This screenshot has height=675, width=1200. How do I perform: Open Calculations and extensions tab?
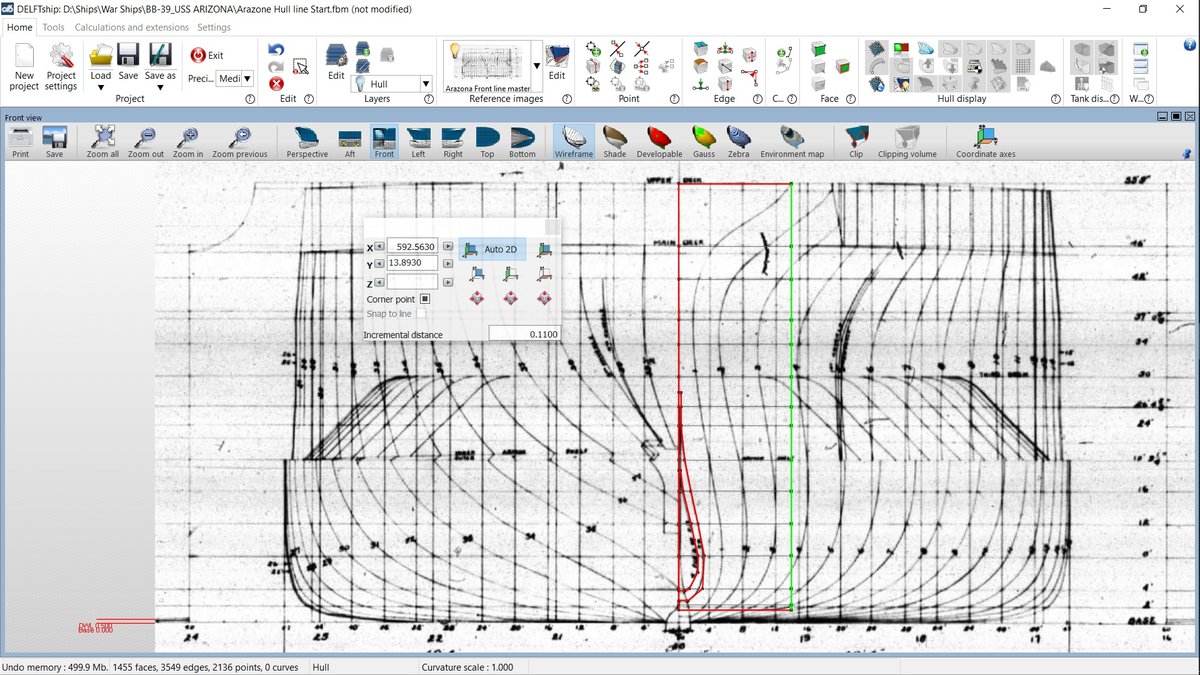(132, 28)
